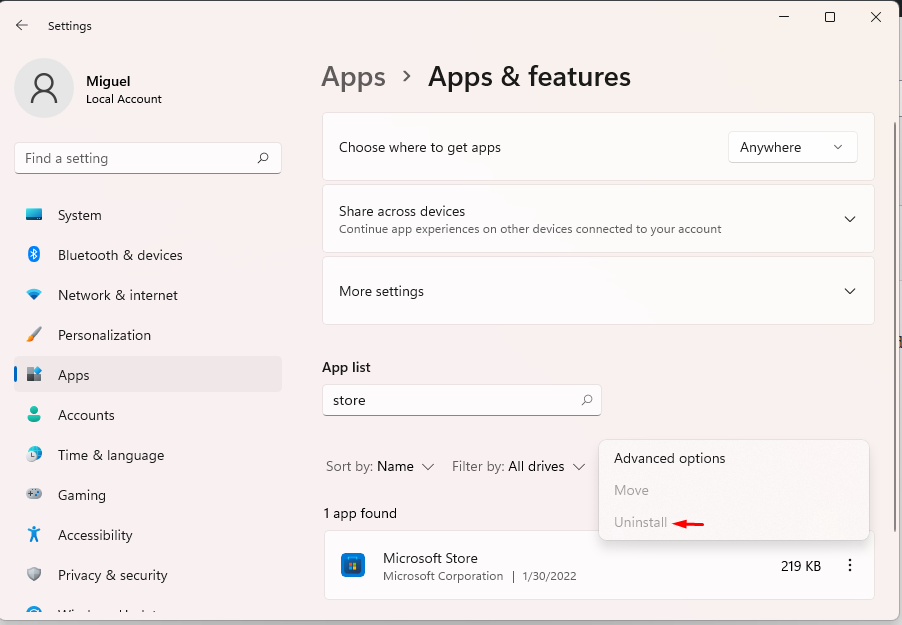
Task: Click the Apps breadcrumb link
Action: click(353, 76)
